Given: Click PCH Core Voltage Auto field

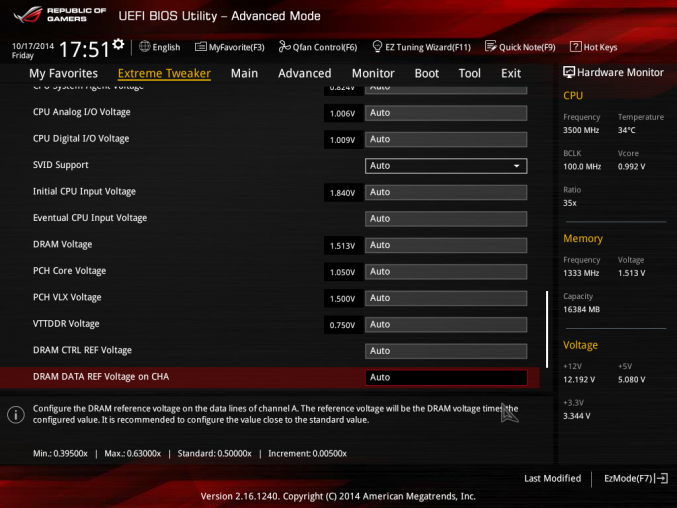Looking at the screenshot, I should coord(446,271).
